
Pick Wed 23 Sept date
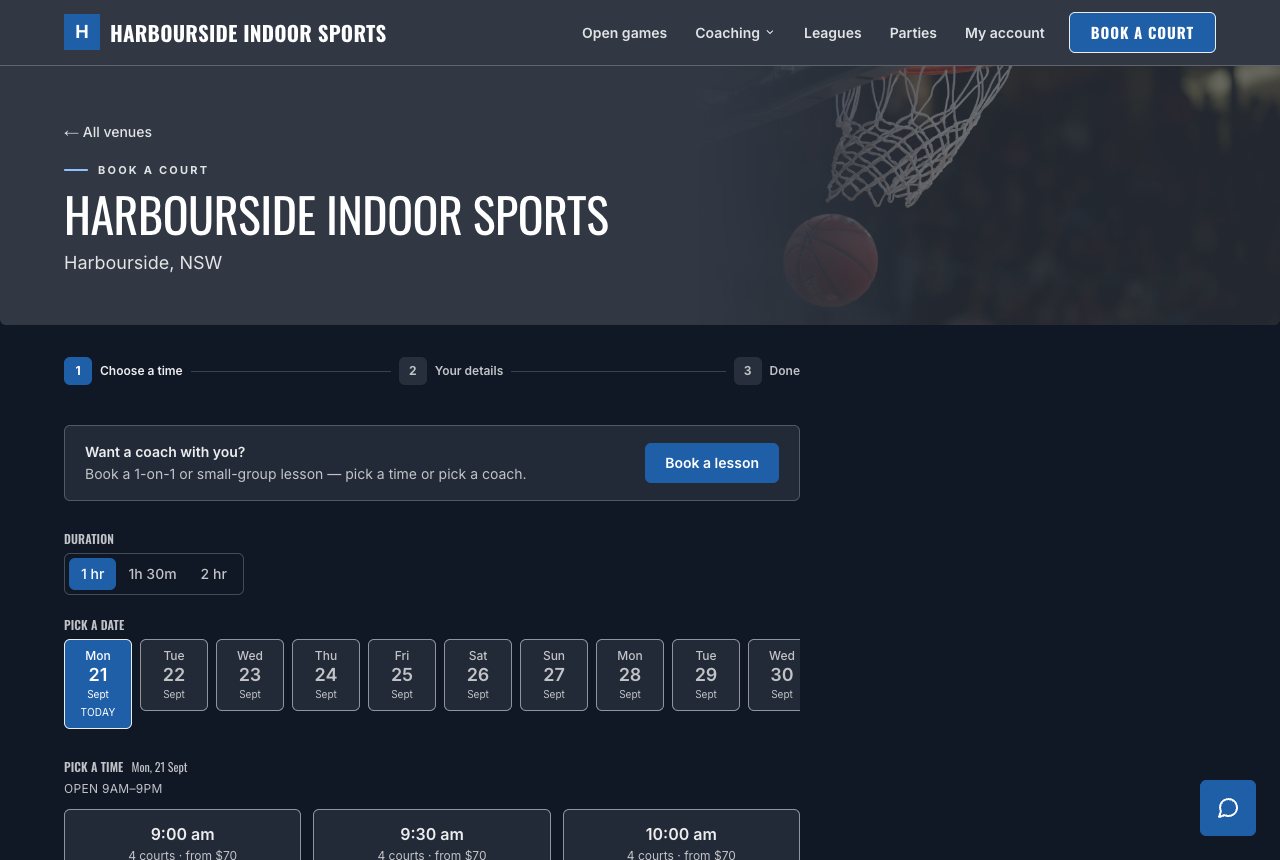pyautogui.click(x=250, y=675)
